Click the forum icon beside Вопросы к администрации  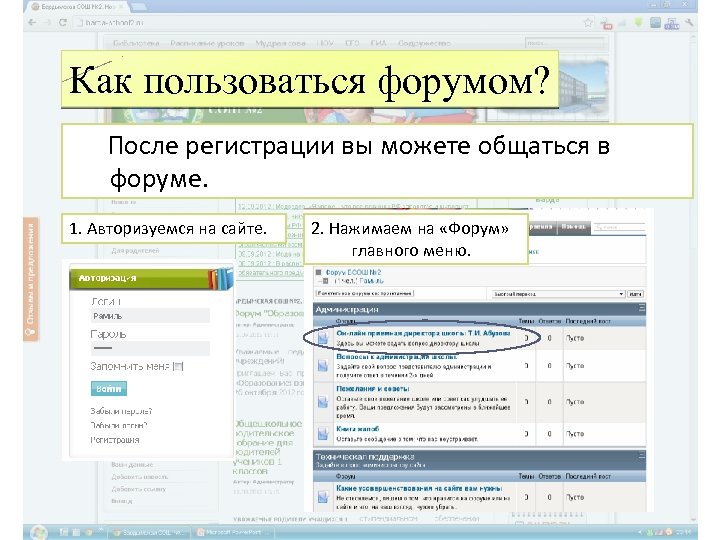click(x=323, y=366)
